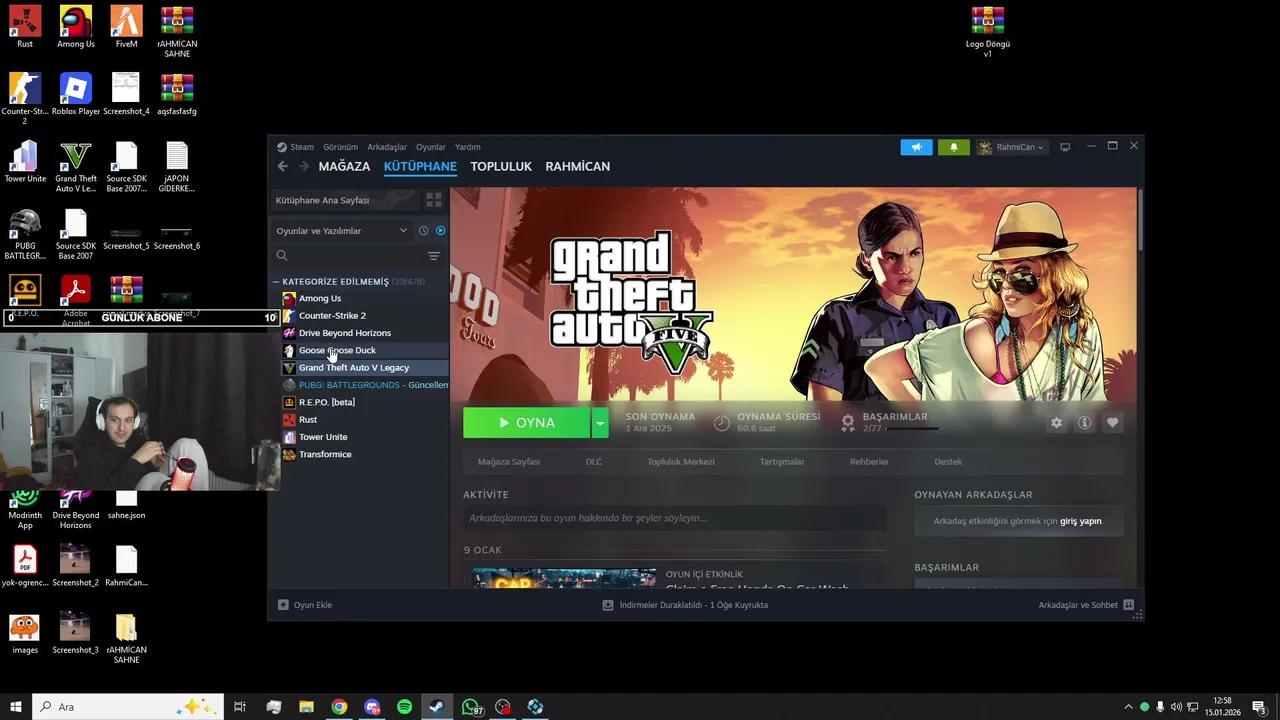Open Chrome from the taskbar
This screenshot has height=720, width=1280.
[x=339, y=707]
